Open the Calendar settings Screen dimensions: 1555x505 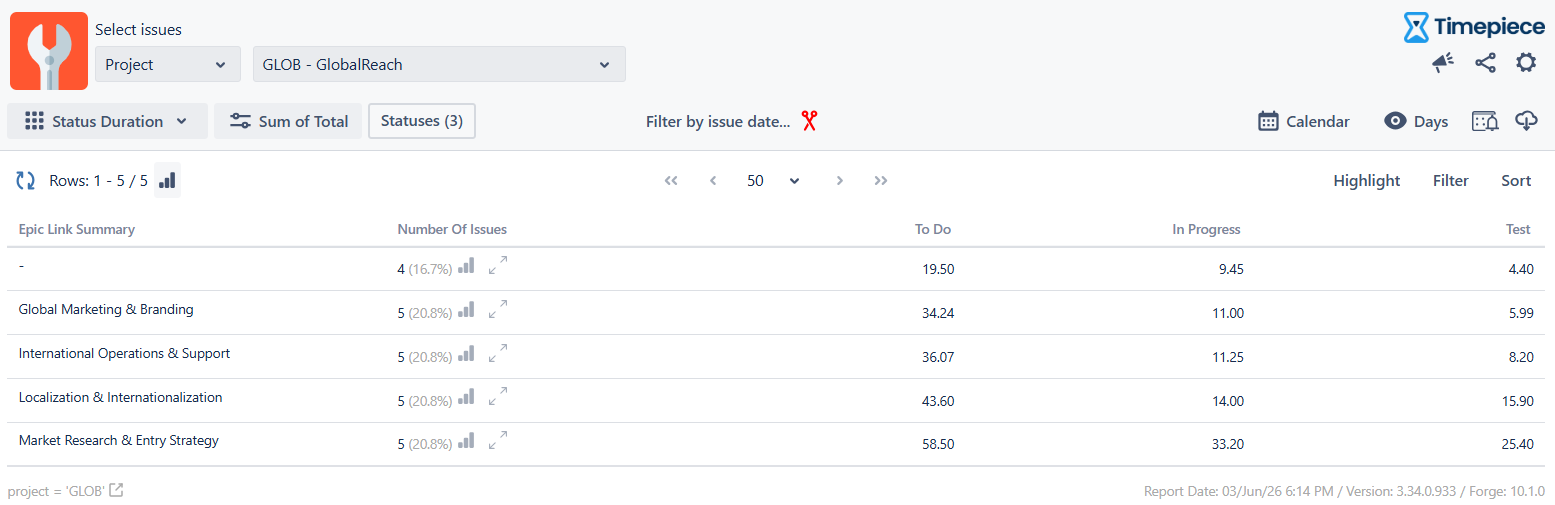(1304, 121)
